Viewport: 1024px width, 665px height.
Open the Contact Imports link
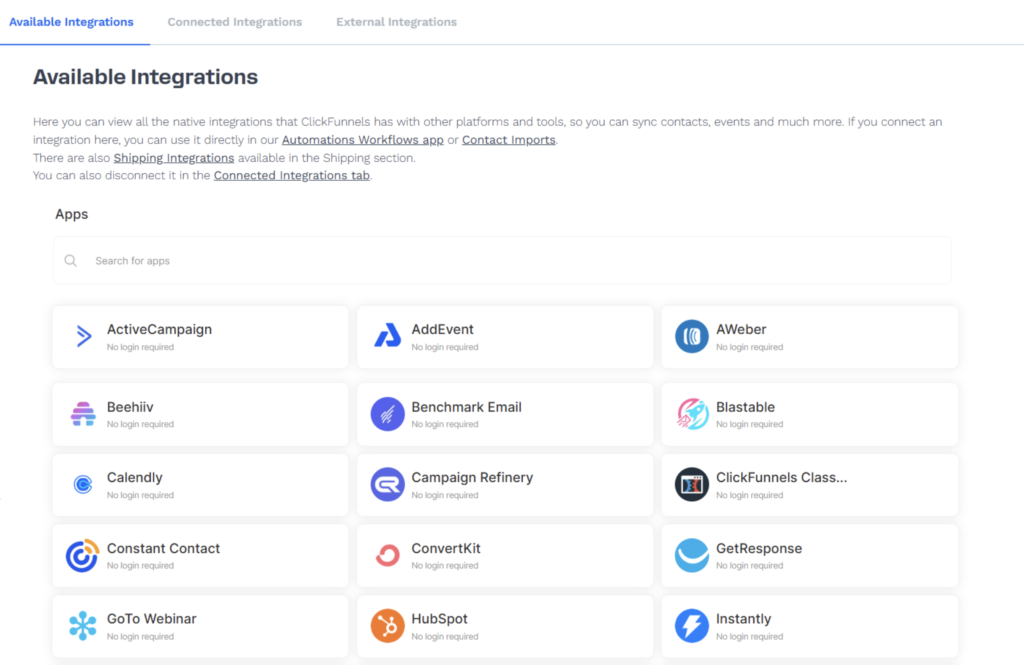(x=509, y=140)
